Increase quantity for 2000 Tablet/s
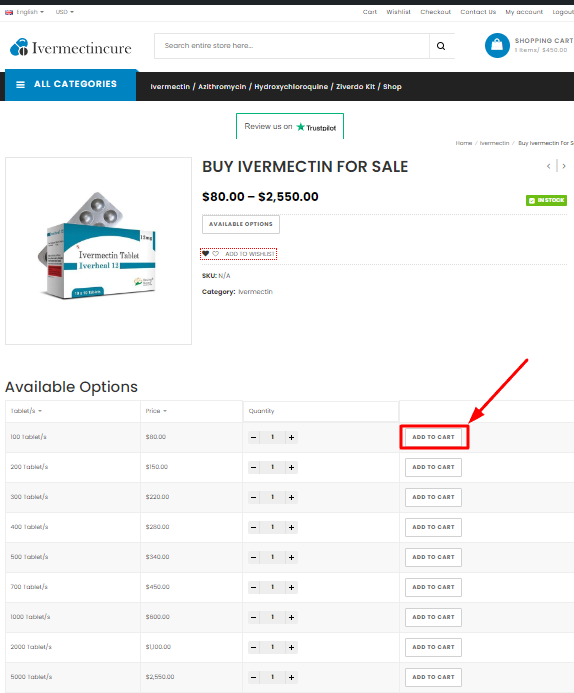The height and width of the screenshot is (693, 574). coord(292,647)
